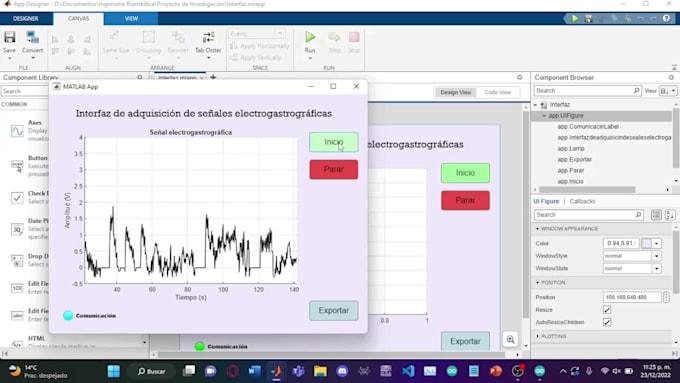Open Discord from the taskbar

(342, 371)
